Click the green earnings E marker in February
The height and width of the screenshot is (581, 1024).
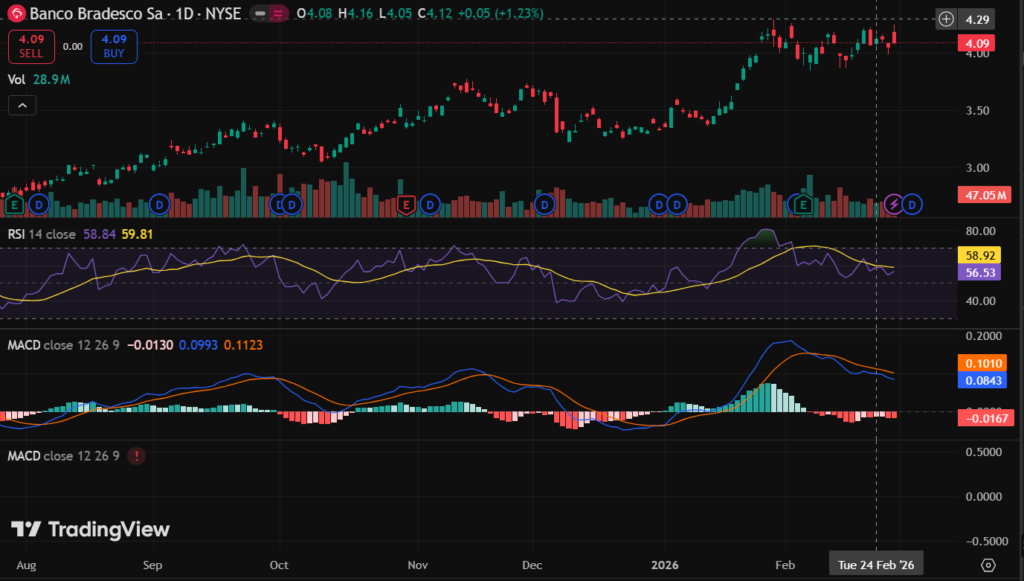(x=801, y=205)
